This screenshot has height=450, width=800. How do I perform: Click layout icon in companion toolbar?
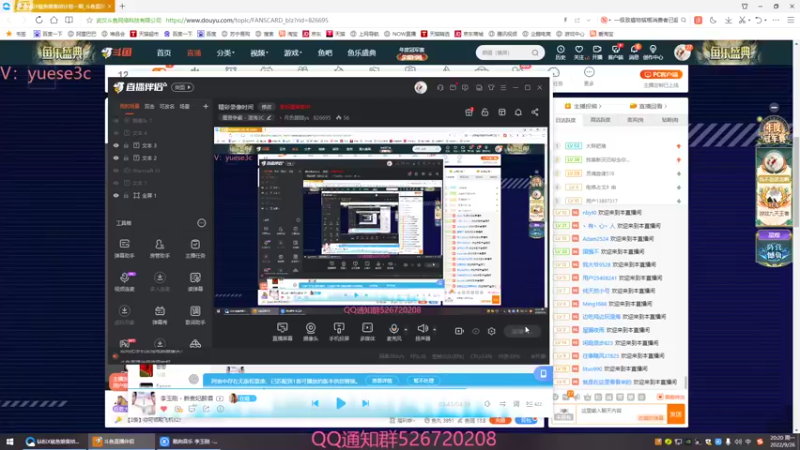click(x=502, y=112)
